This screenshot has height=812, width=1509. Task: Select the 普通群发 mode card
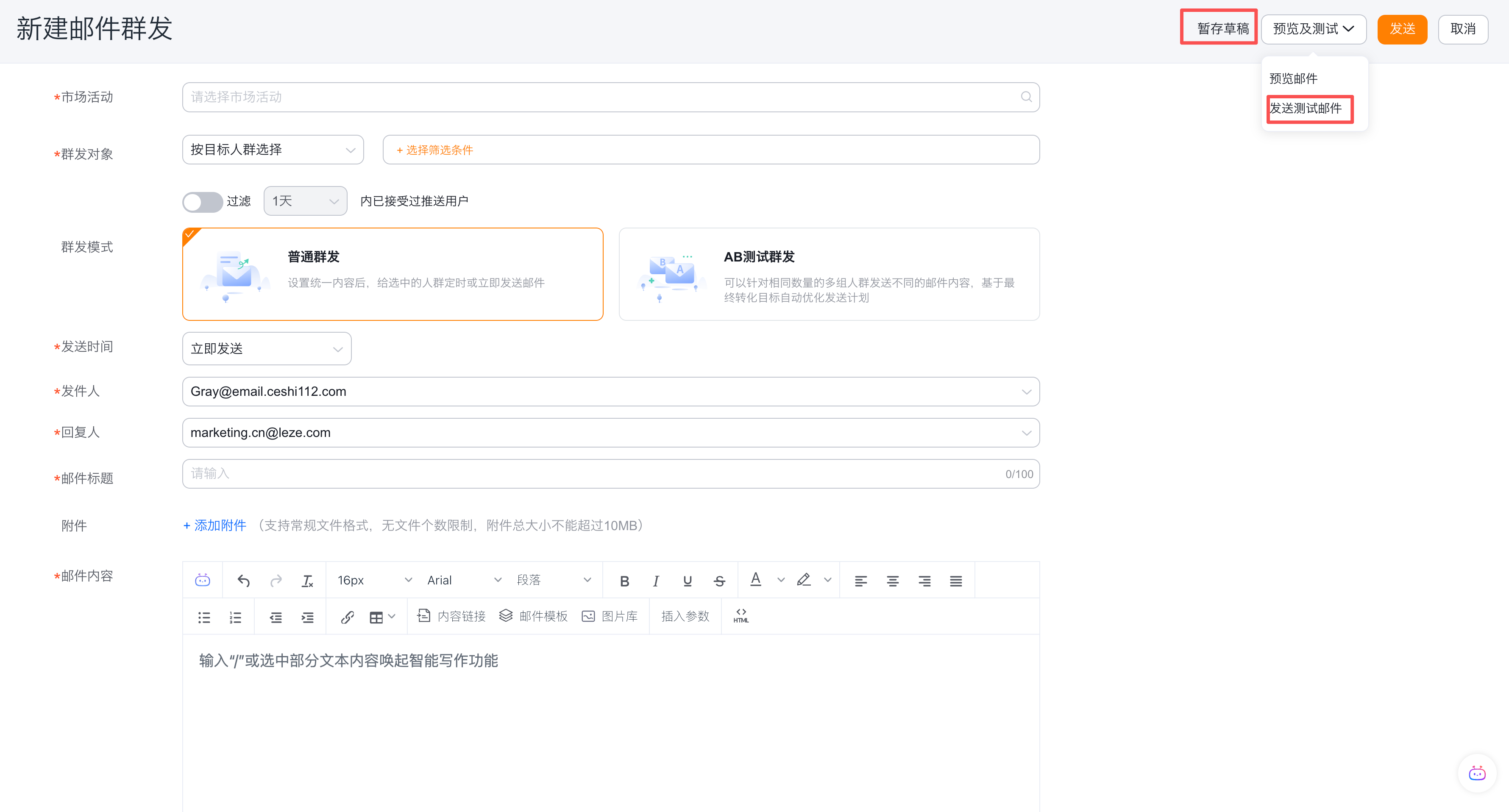(393, 274)
